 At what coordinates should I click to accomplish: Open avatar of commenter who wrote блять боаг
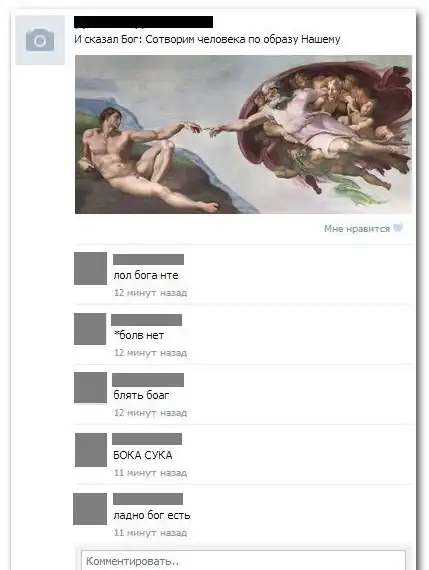[91, 388]
